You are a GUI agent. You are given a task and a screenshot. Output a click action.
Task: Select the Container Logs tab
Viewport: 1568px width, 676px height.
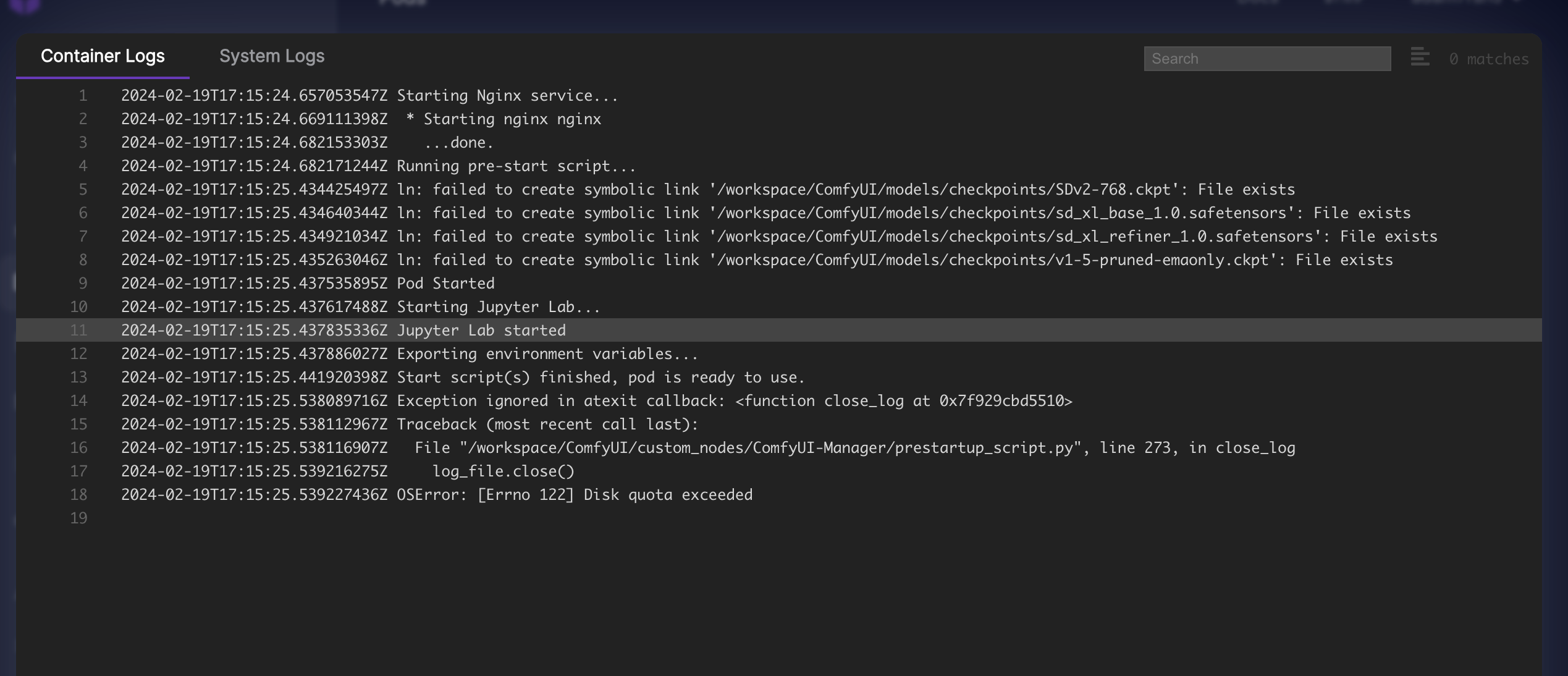pos(103,56)
